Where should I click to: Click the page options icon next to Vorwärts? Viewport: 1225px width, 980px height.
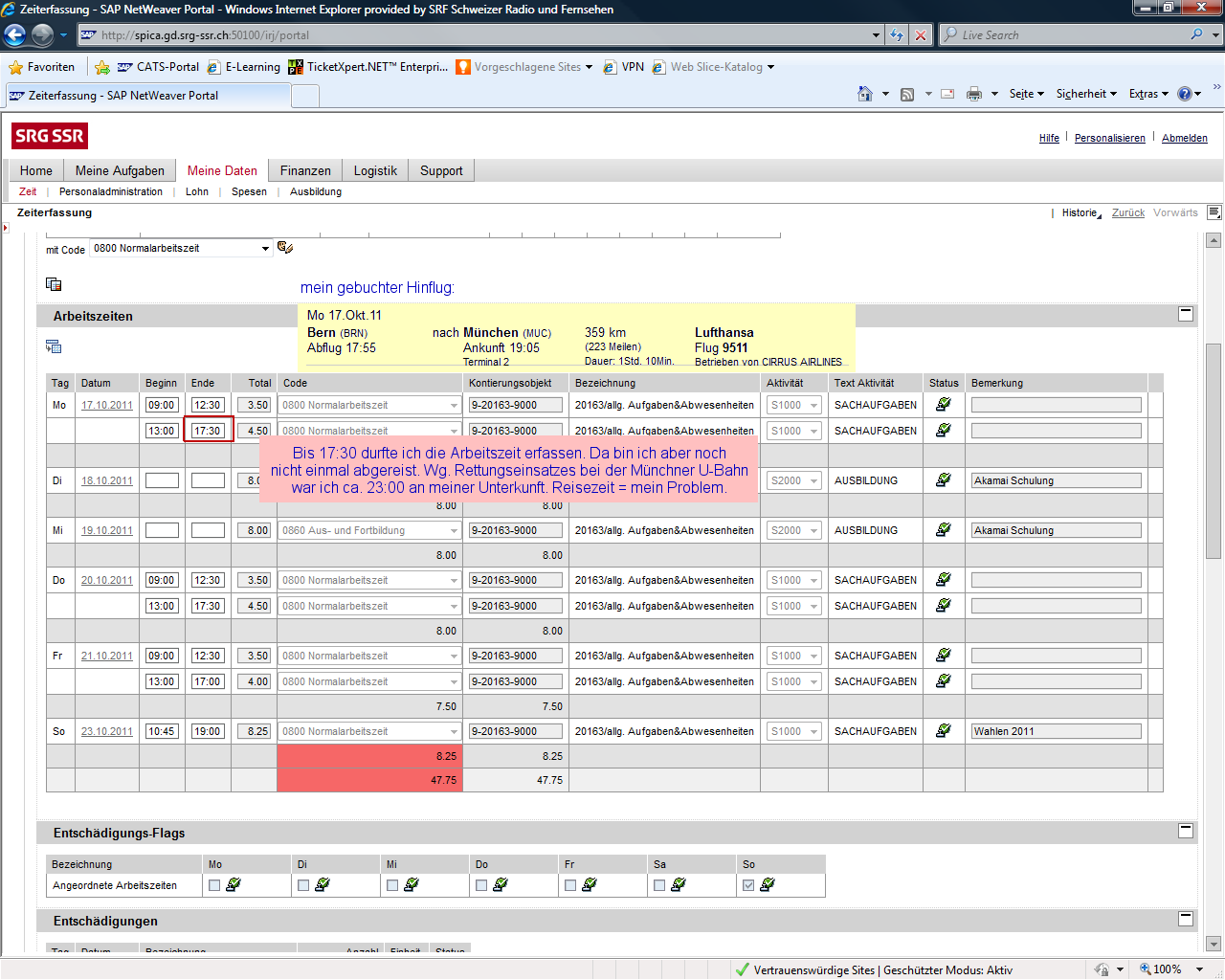pos(1214,212)
